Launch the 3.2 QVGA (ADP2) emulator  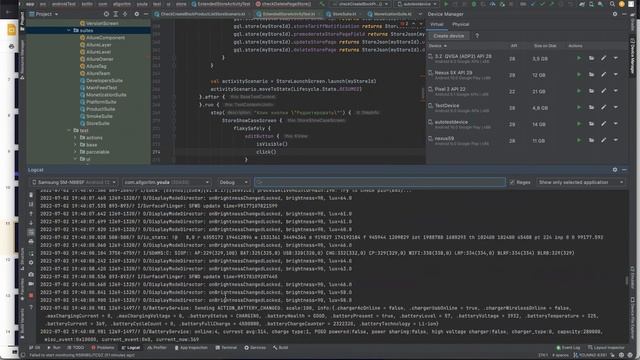(x=579, y=58)
